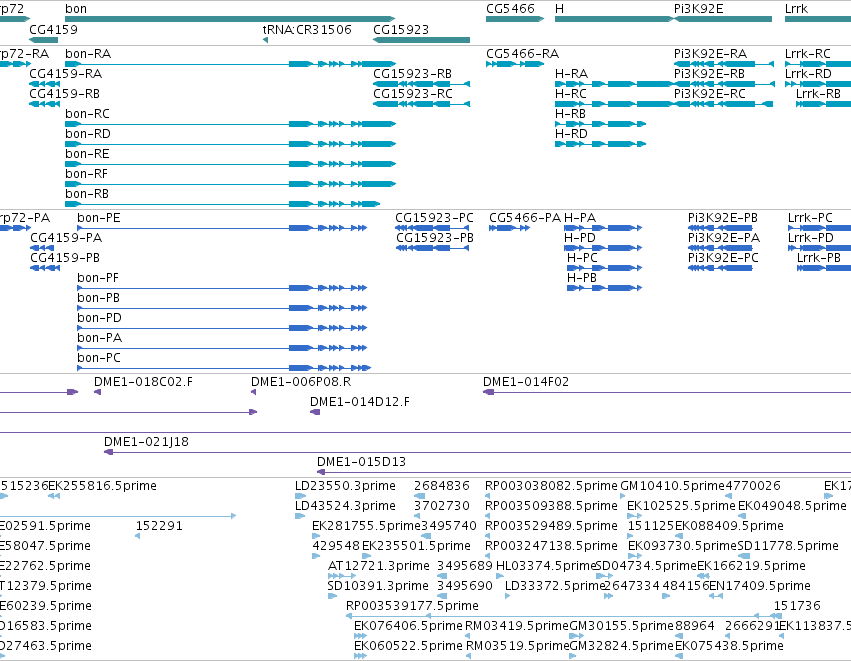Select the RP003539177.5prime EST label

[412, 606]
